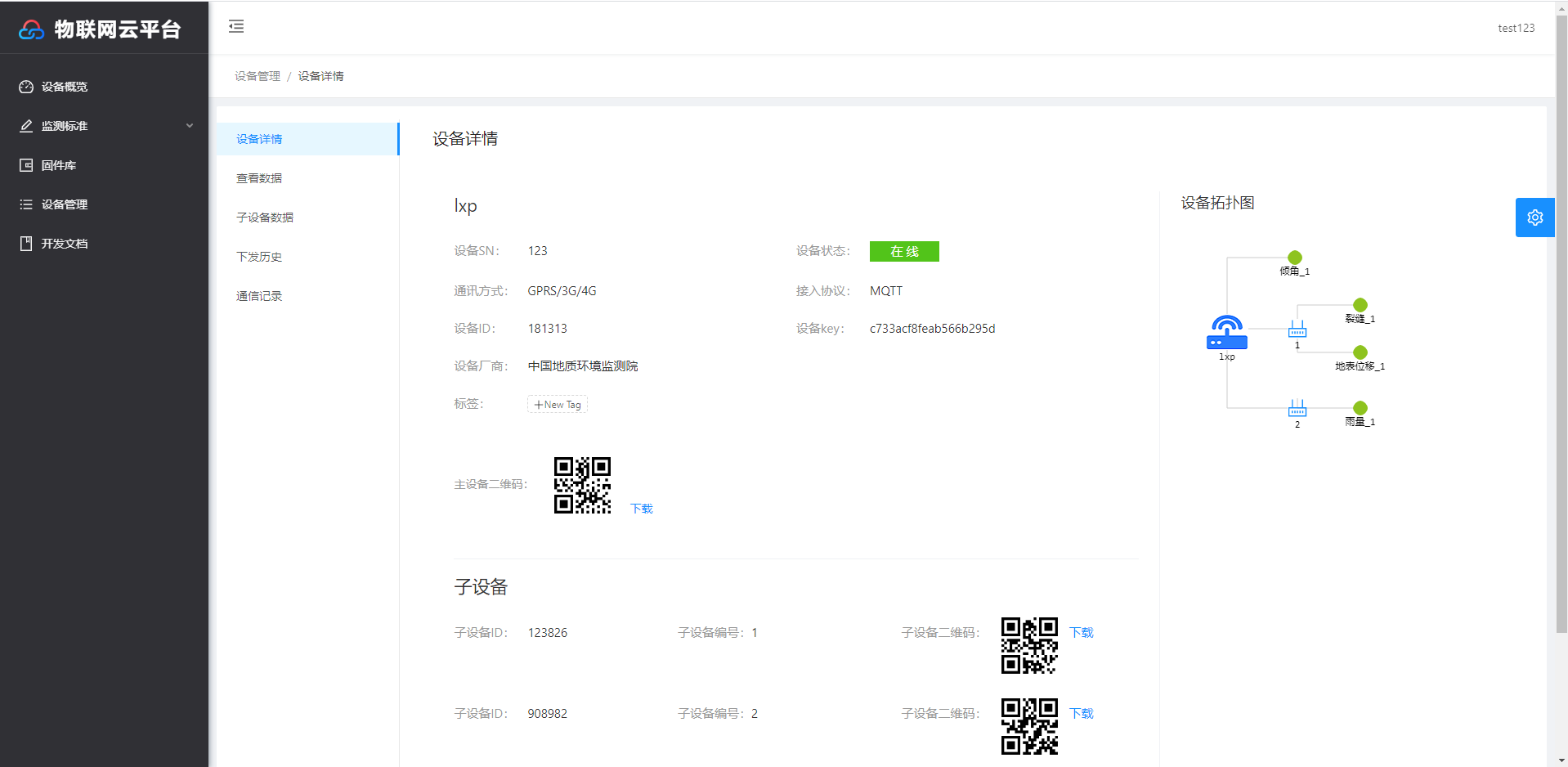This screenshot has height=767, width=1568.
Task: Expand the 监测标准 submenu chevron
Action: pyautogui.click(x=190, y=126)
